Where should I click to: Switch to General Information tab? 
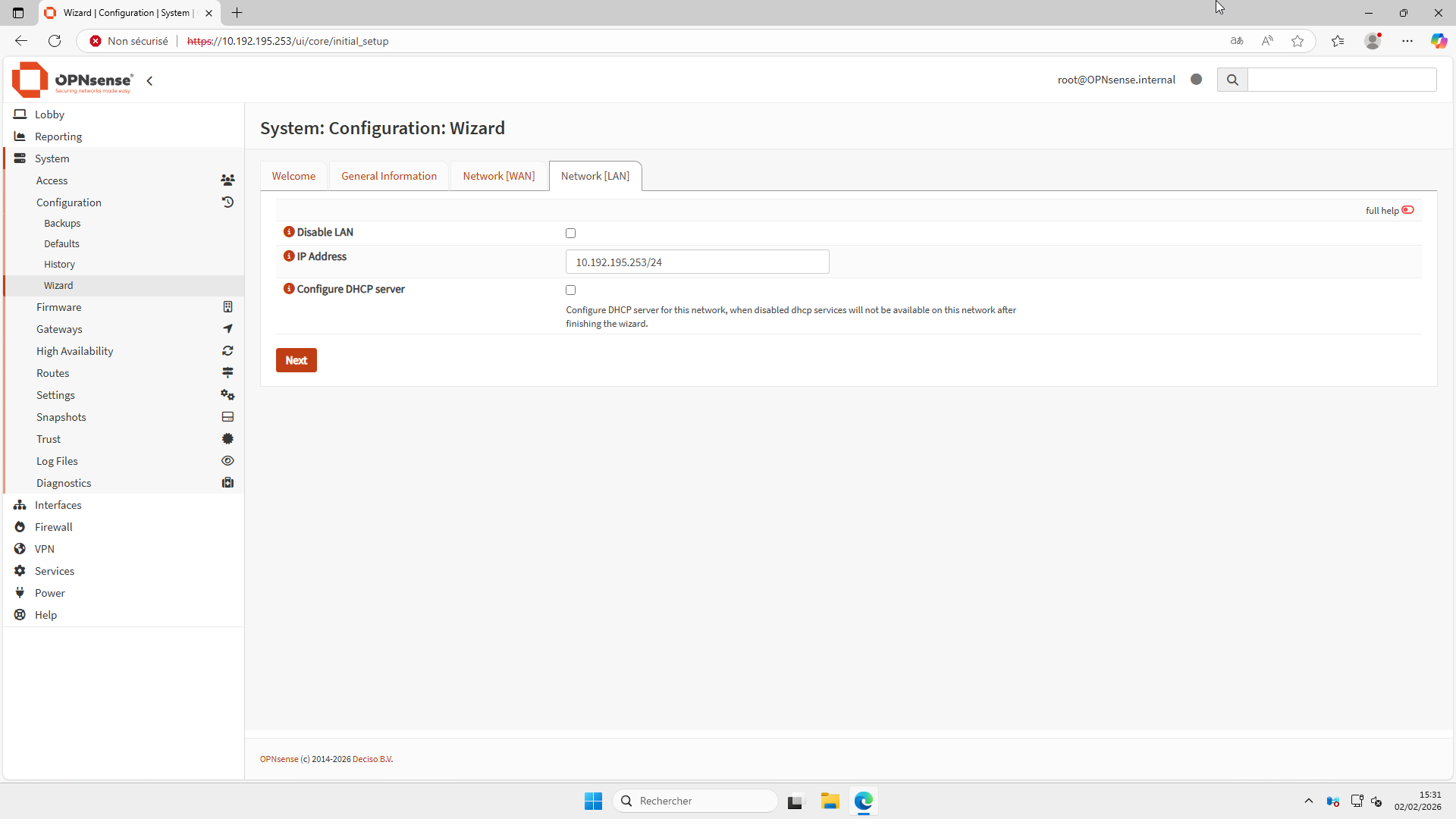tap(389, 176)
